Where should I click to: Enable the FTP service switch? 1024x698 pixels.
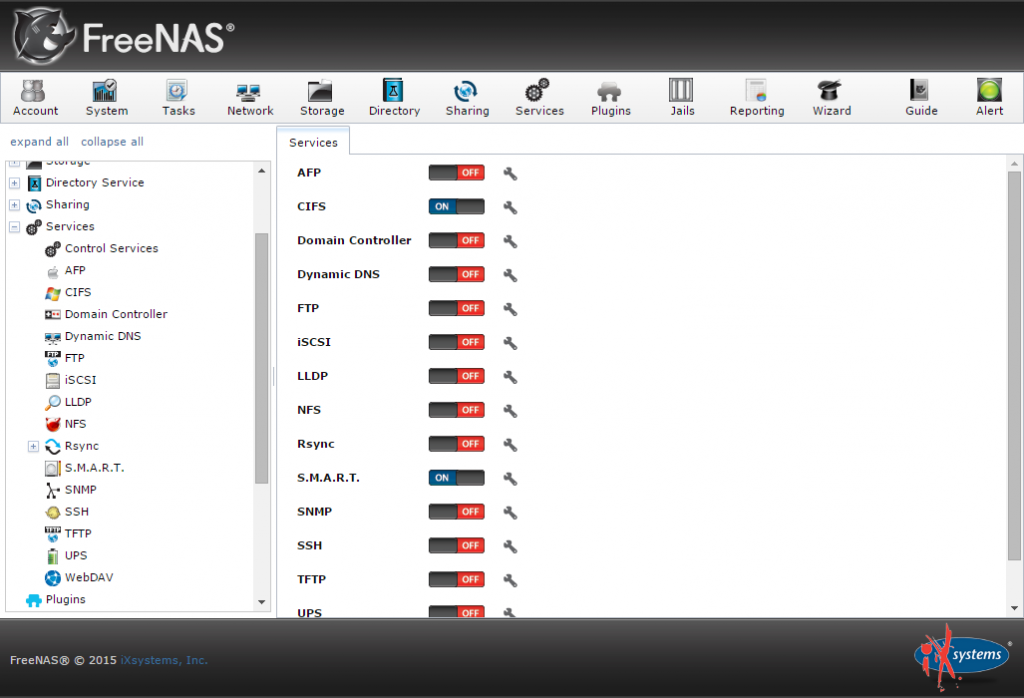point(456,307)
